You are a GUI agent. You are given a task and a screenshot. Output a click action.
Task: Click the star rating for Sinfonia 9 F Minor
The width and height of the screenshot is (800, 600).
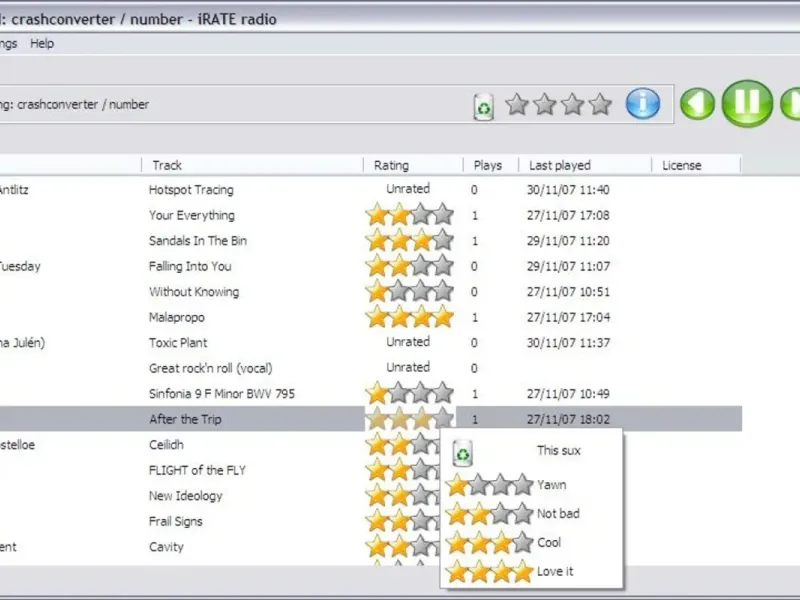pos(410,393)
